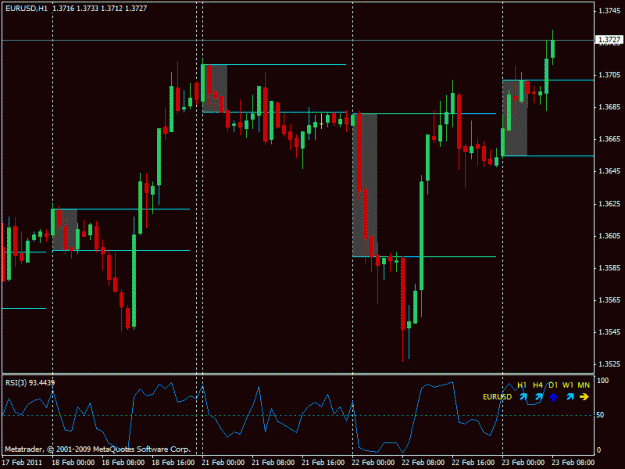
Task: Click the 1.3665 price axis label
Action: (609, 139)
